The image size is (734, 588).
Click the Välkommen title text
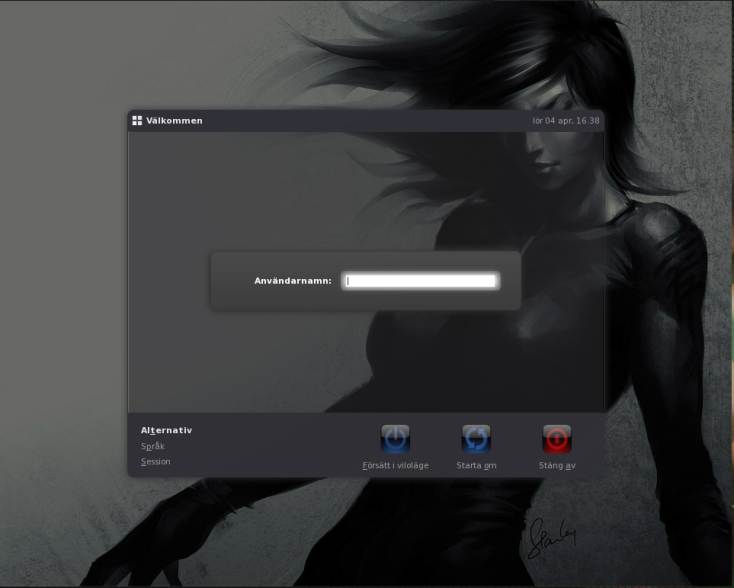(x=174, y=121)
